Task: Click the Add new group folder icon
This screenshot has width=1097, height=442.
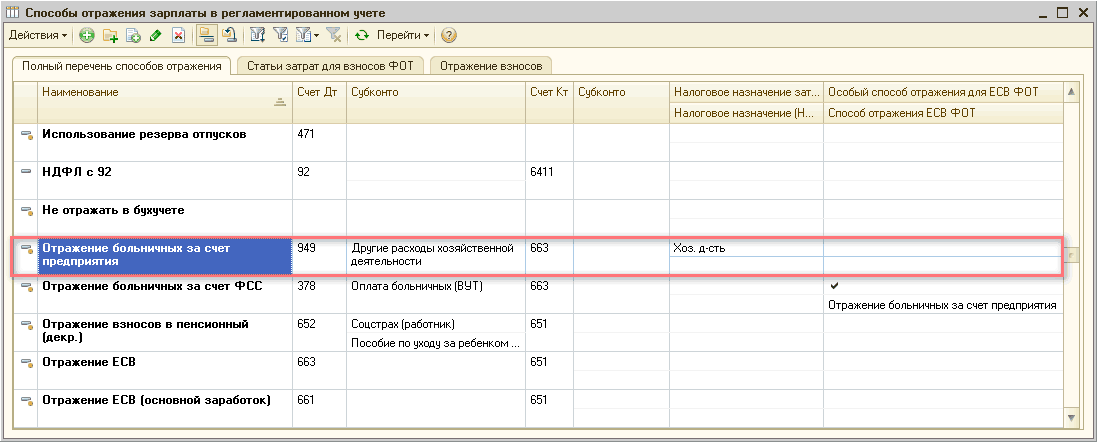Action: tap(110, 35)
